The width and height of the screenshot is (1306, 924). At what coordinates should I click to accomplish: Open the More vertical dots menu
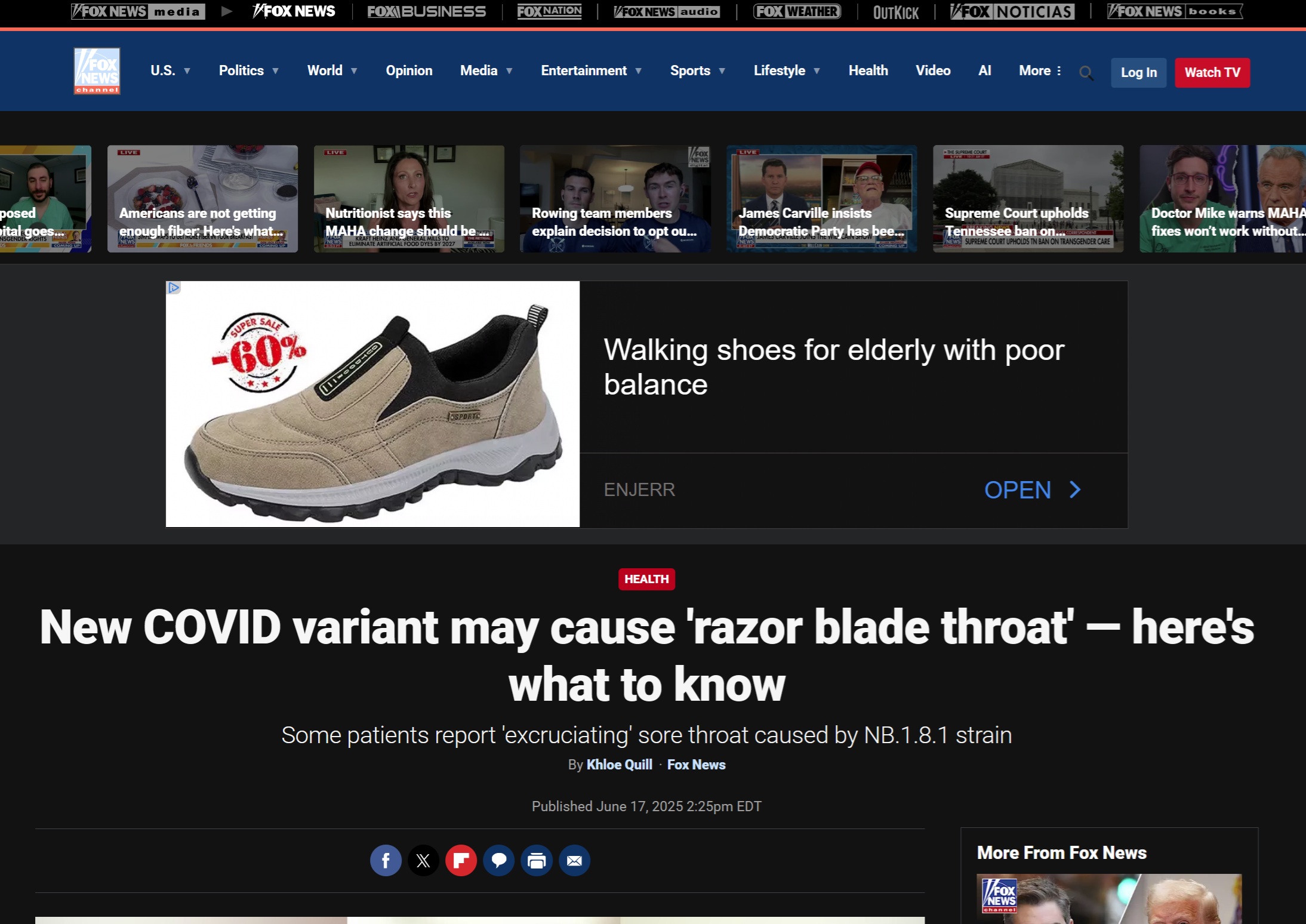[x=1059, y=71]
